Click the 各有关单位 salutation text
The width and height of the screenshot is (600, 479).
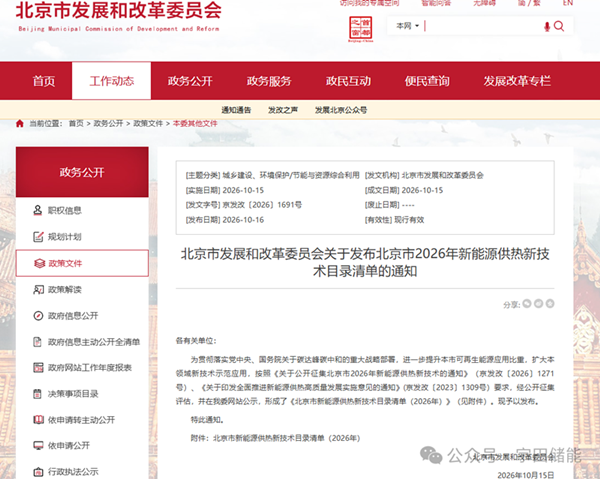point(196,341)
